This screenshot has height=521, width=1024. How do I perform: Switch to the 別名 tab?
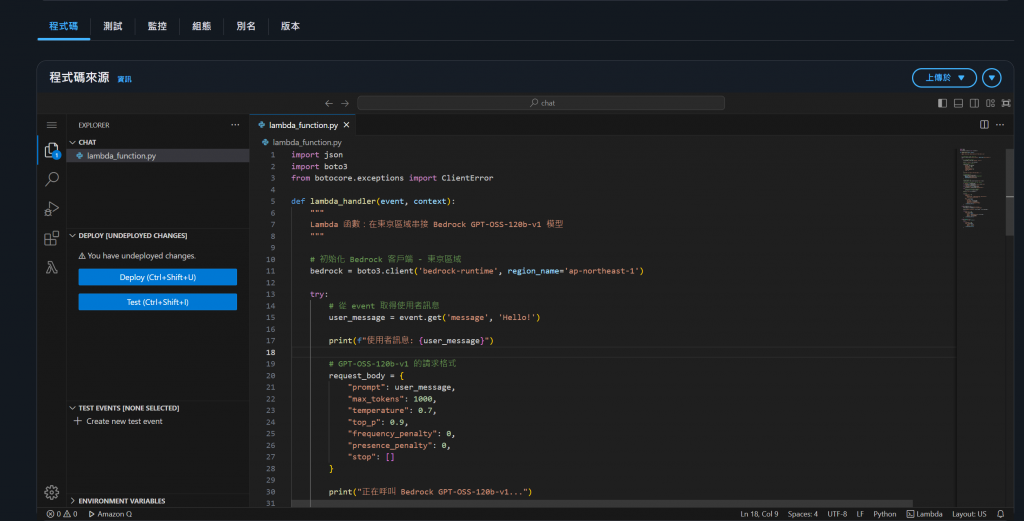(x=246, y=26)
